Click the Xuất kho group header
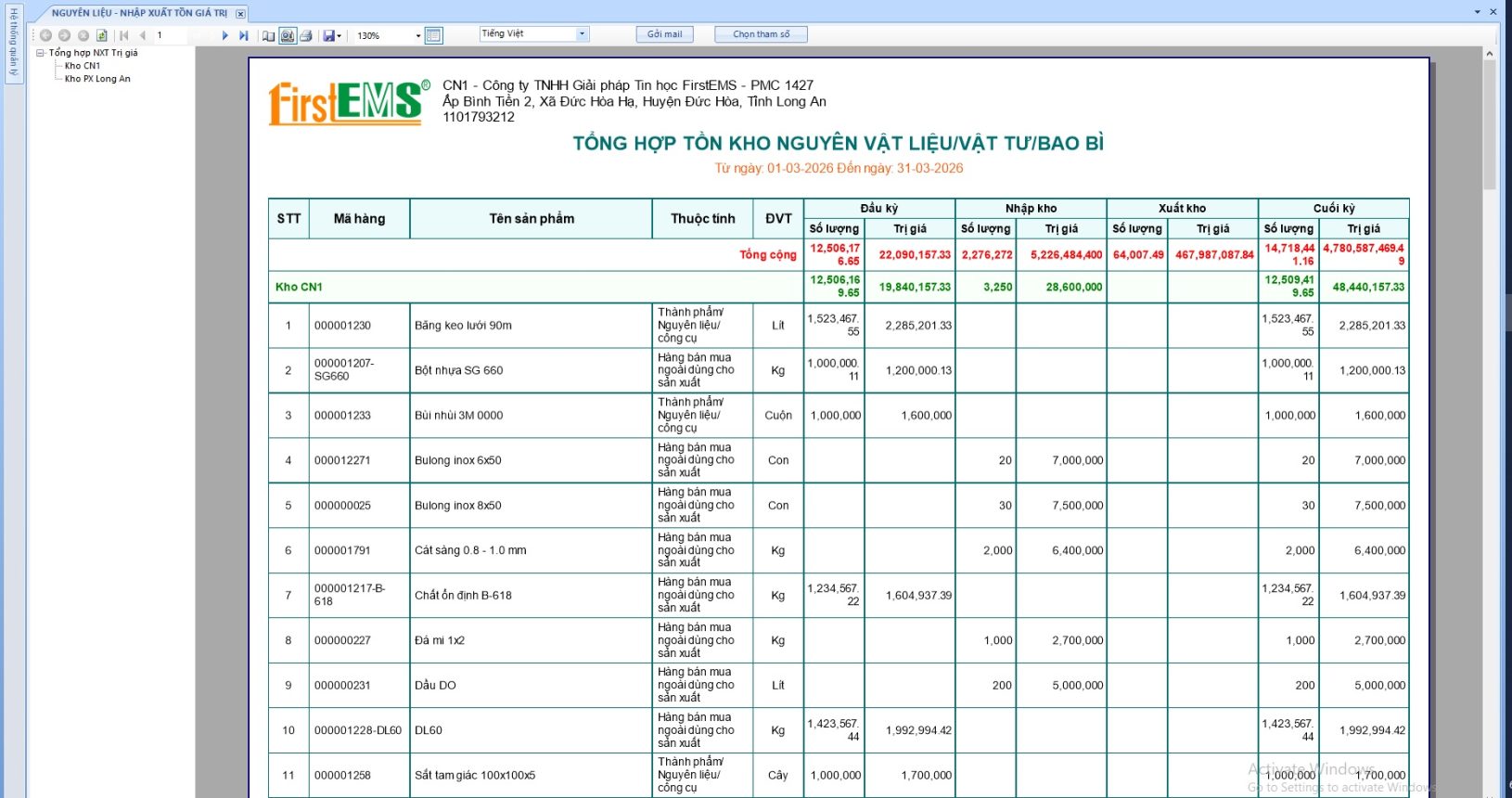 coord(1182,209)
